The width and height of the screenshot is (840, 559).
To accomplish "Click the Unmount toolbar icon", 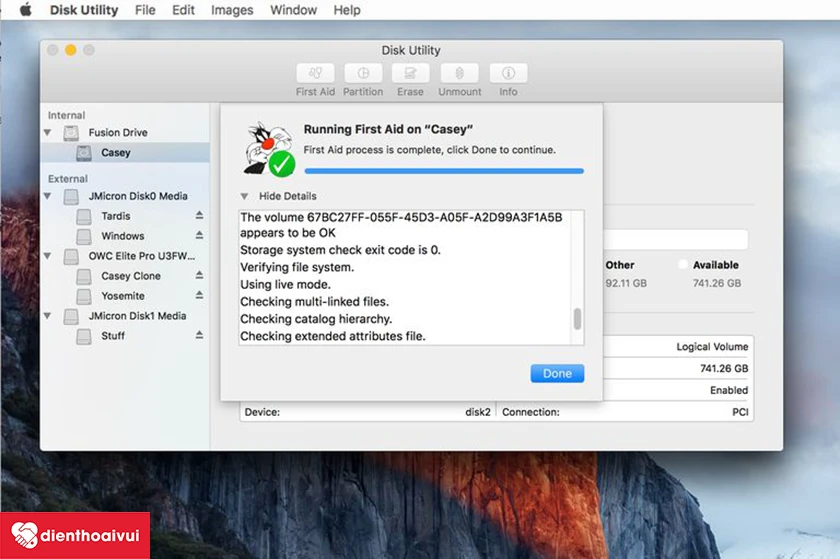I will pyautogui.click(x=460, y=73).
